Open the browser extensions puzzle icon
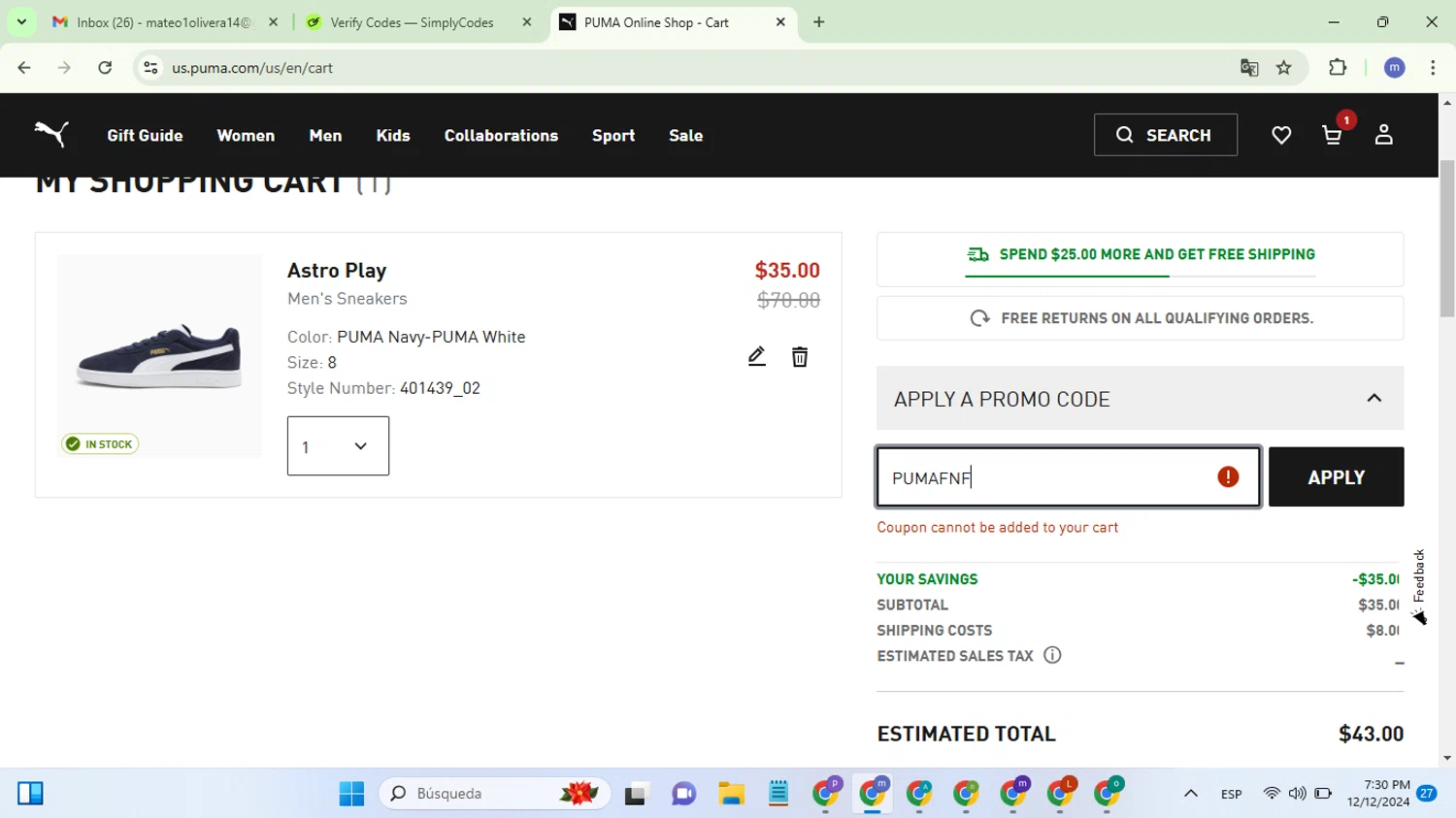The width and height of the screenshot is (1456, 818). click(1338, 68)
